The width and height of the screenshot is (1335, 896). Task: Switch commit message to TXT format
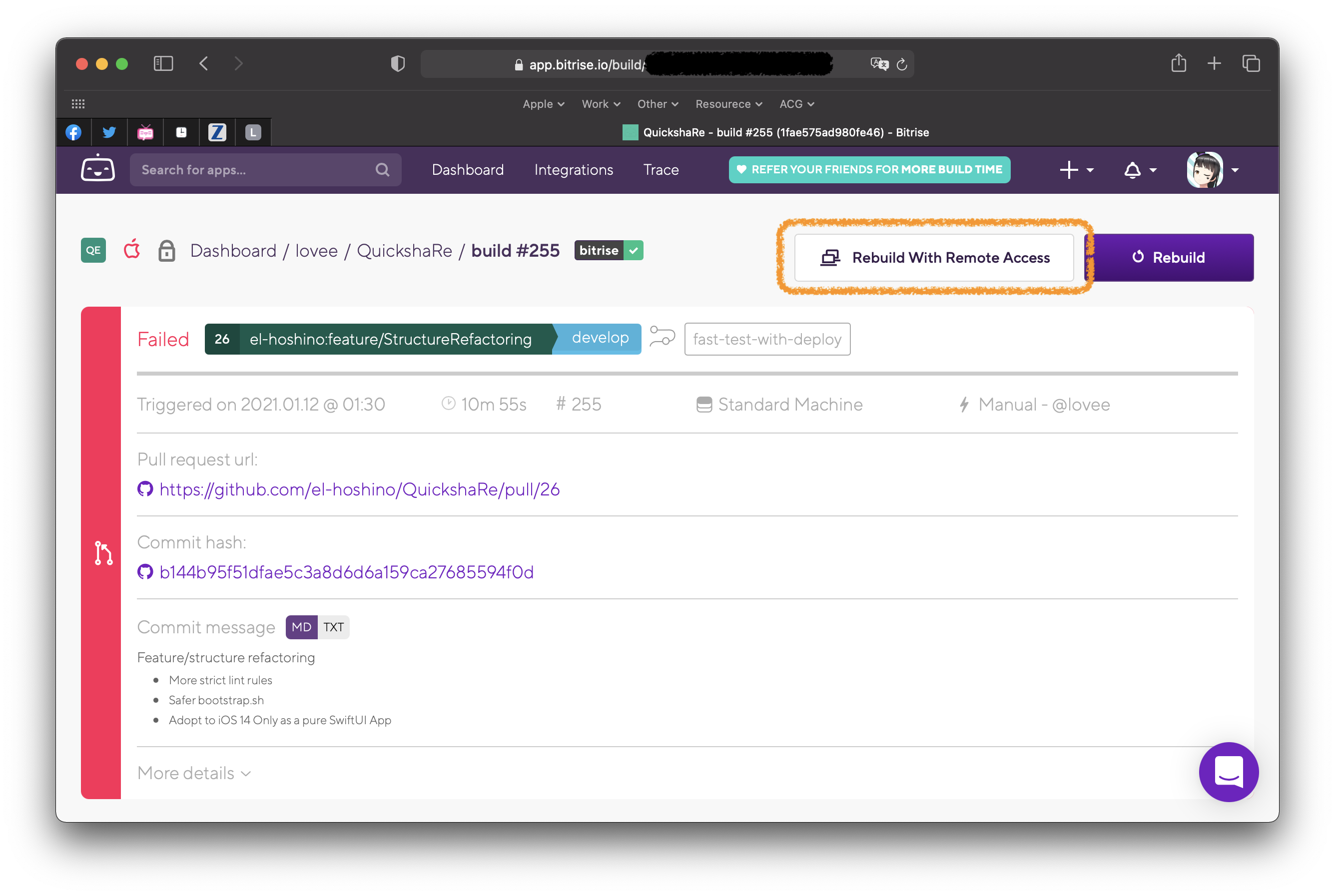[333, 627]
